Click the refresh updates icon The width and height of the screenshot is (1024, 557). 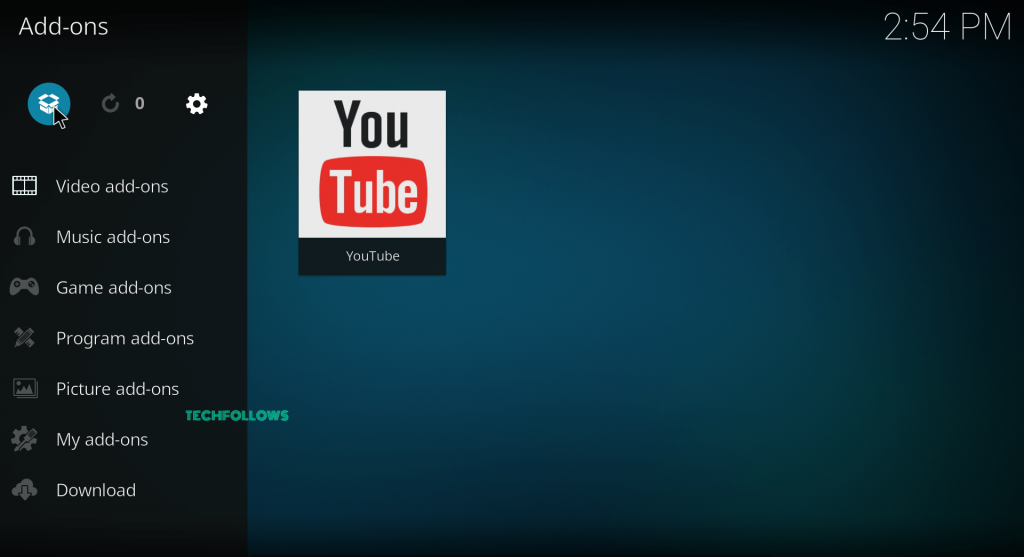click(110, 103)
